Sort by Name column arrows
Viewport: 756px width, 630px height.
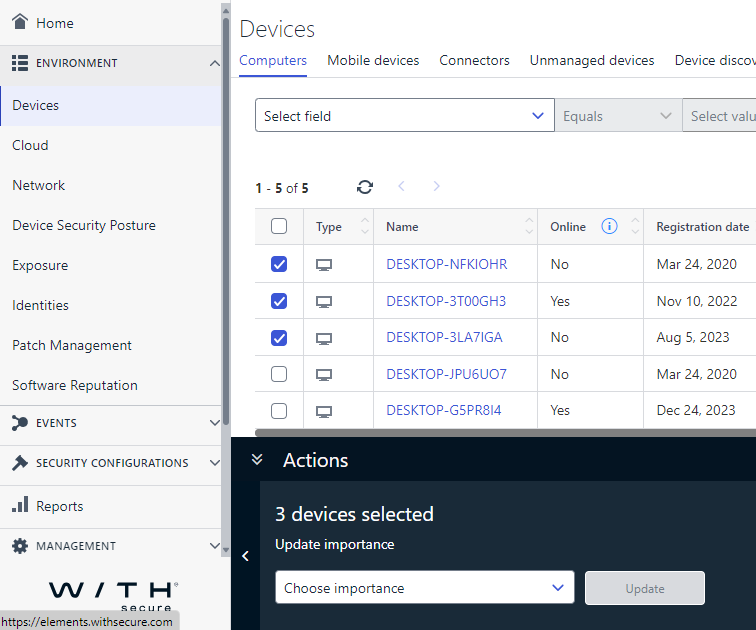pyautogui.click(x=529, y=226)
